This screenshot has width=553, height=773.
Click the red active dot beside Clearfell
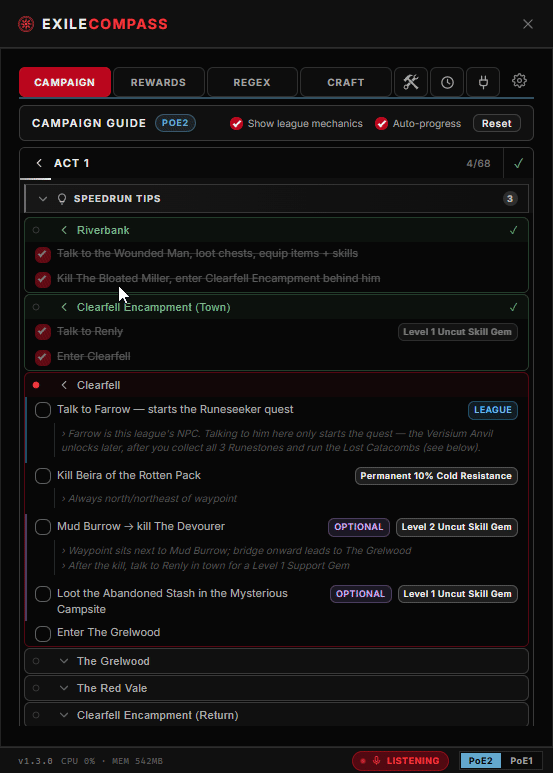point(36,385)
